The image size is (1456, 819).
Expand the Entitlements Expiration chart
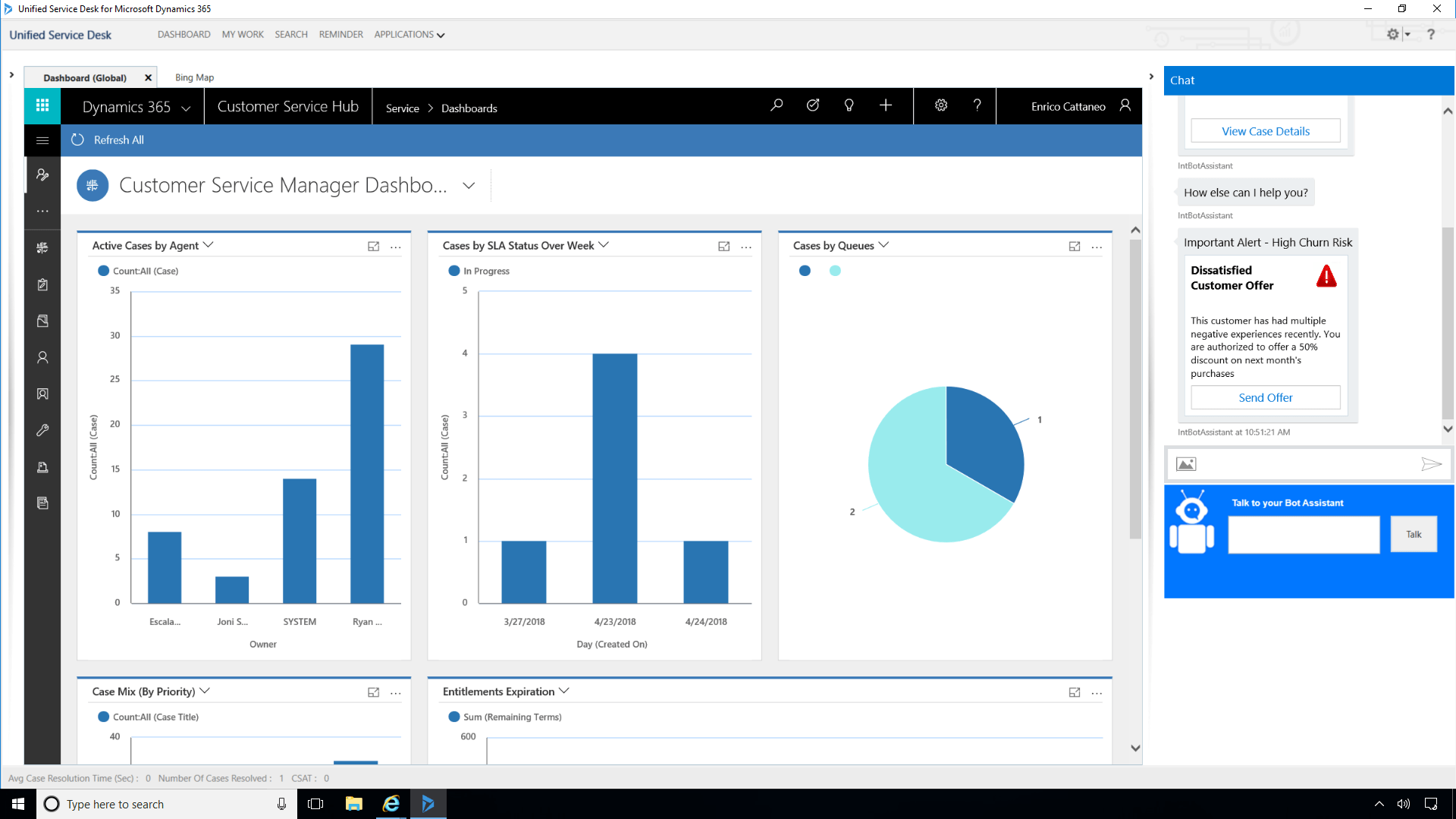coord(1075,692)
